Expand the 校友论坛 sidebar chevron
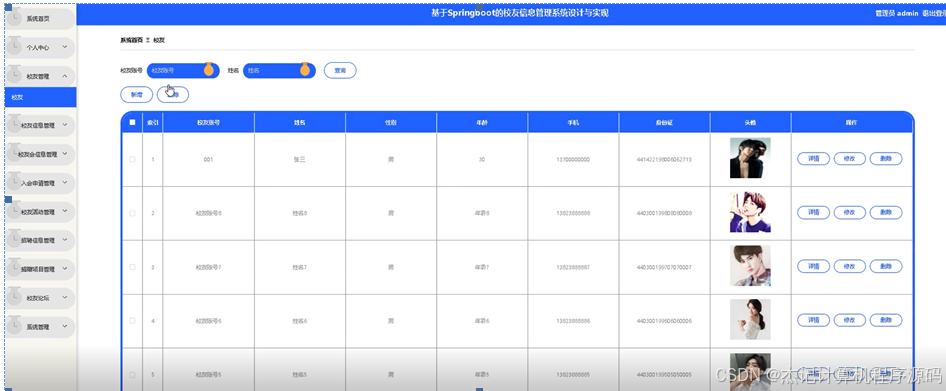Image resolution: width=946 pixels, height=391 pixels. pyautogui.click(x=65, y=297)
